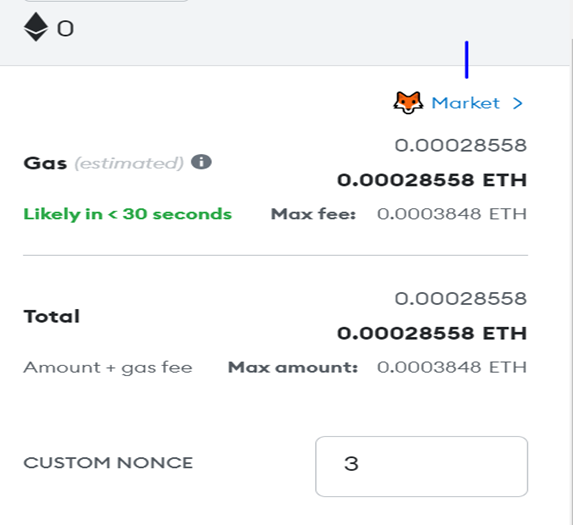This screenshot has height=525, width=573.
Task: Click the Total label
Action: pos(52,316)
